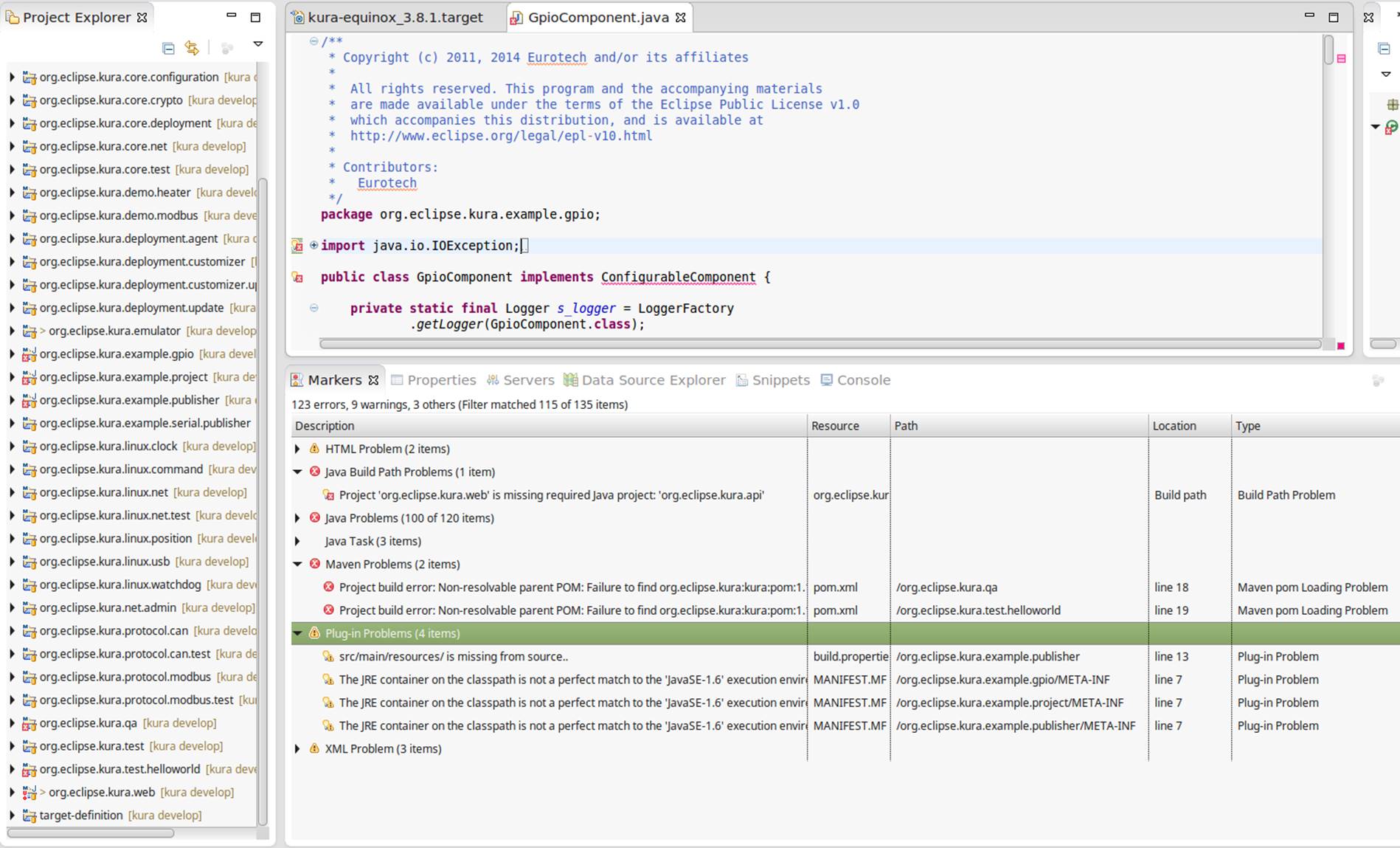1400x848 pixels.
Task: Open the Console view tab
Action: coord(856,380)
